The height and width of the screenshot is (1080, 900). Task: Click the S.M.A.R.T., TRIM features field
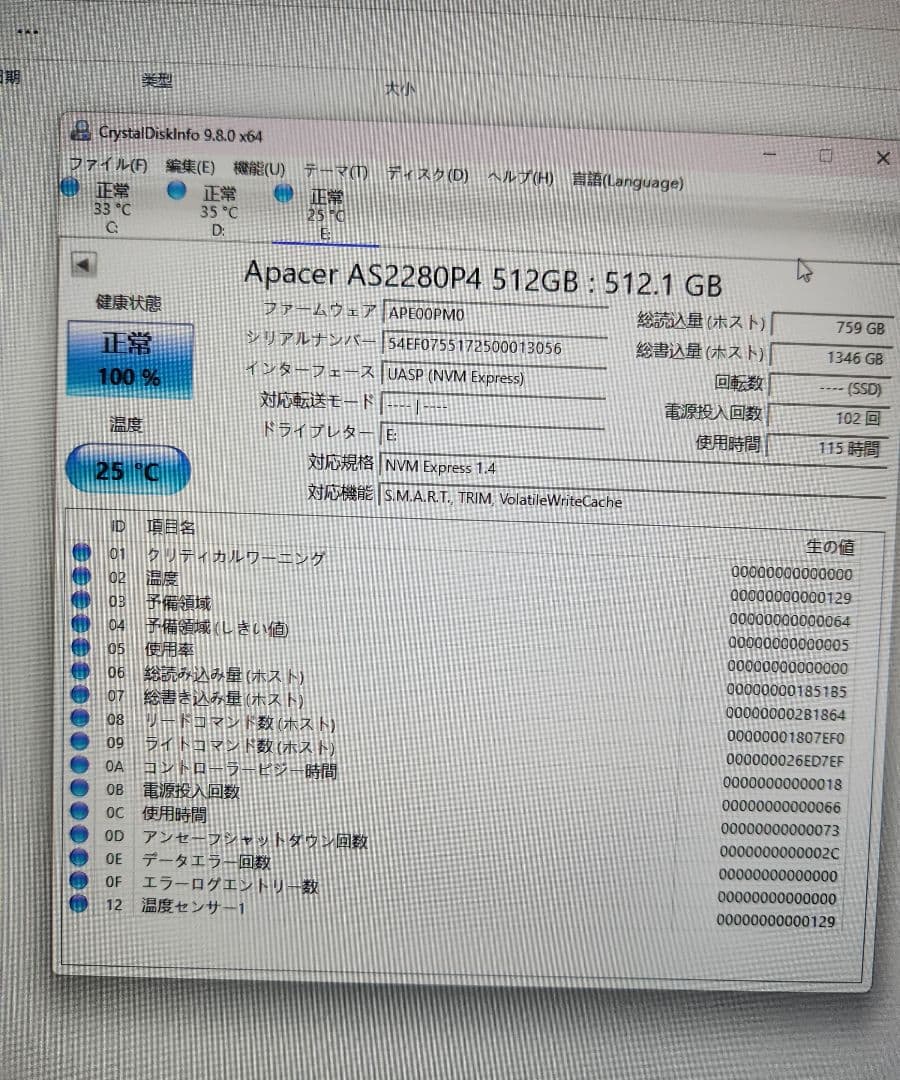pyautogui.click(x=631, y=499)
